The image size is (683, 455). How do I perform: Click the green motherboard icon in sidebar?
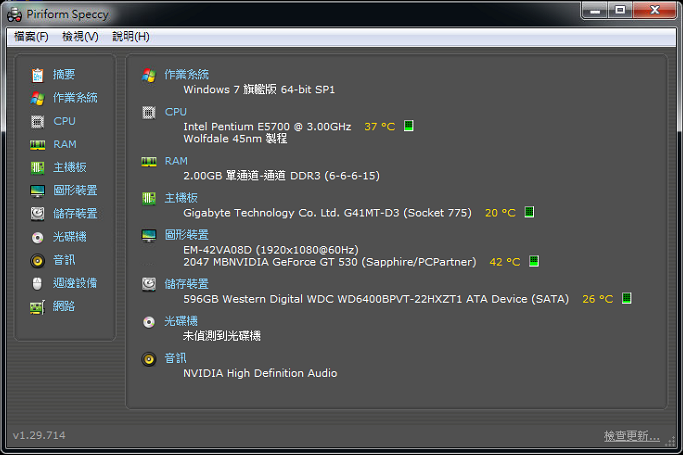tap(37, 168)
